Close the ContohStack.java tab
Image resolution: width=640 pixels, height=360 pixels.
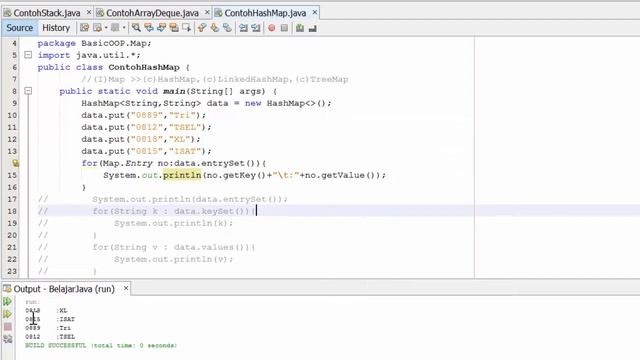pyautogui.click(x=89, y=13)
